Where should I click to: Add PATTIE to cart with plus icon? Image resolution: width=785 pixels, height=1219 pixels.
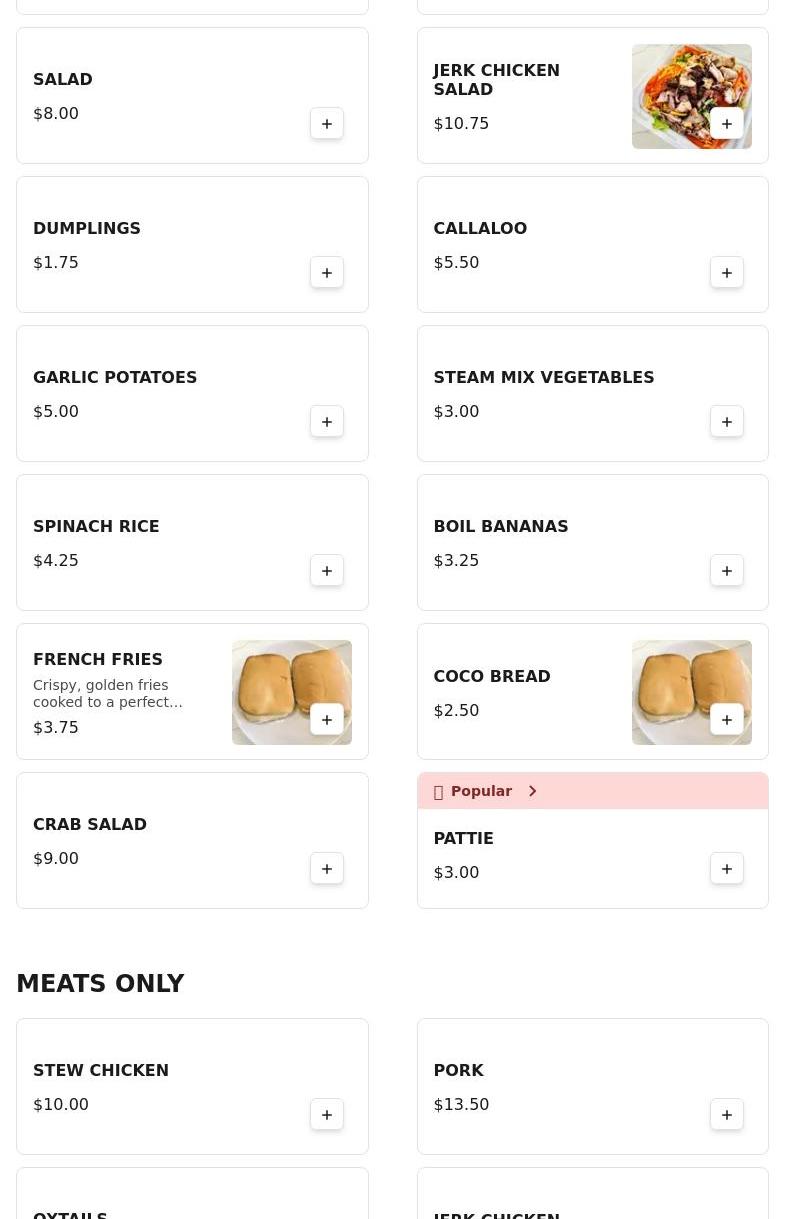click(727, 869)
